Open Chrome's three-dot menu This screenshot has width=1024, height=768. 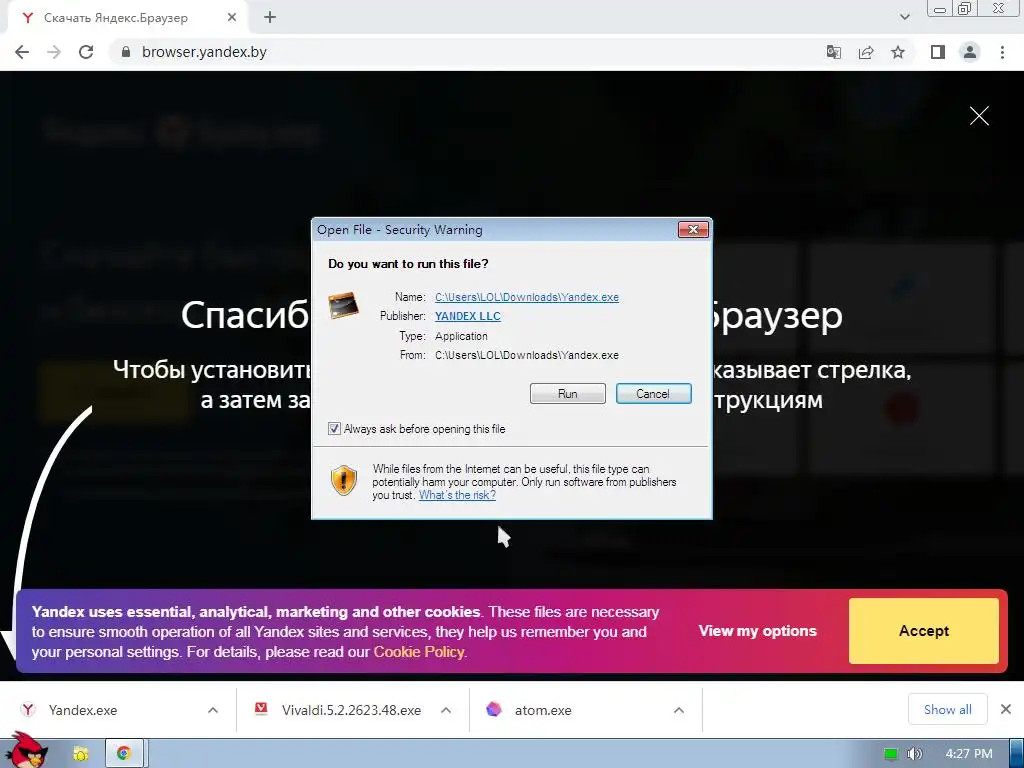tap(1002, 52)
